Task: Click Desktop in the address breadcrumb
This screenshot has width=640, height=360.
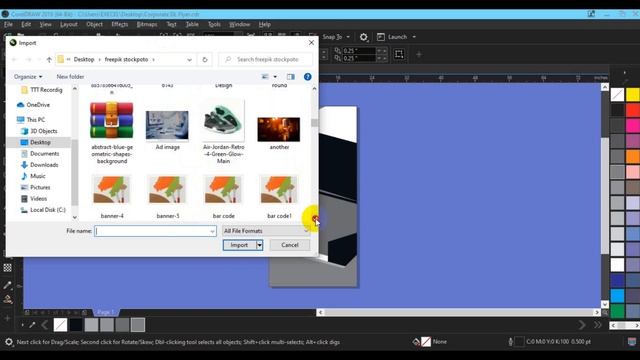Action: (x=84, y=60)
